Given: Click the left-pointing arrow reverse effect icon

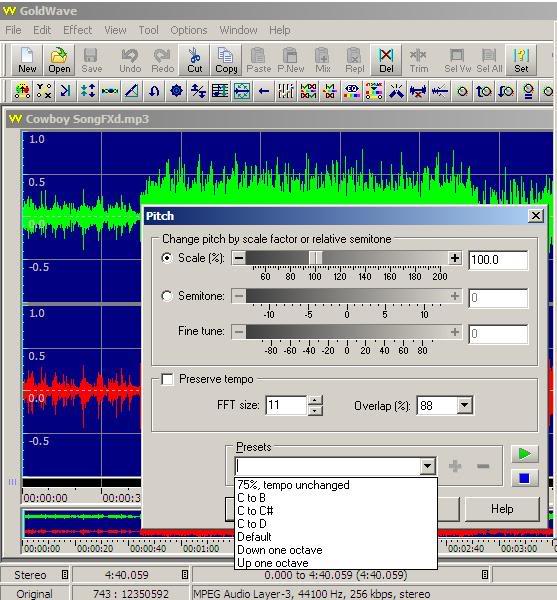Looking at the screenshot, I should point(264,91).
